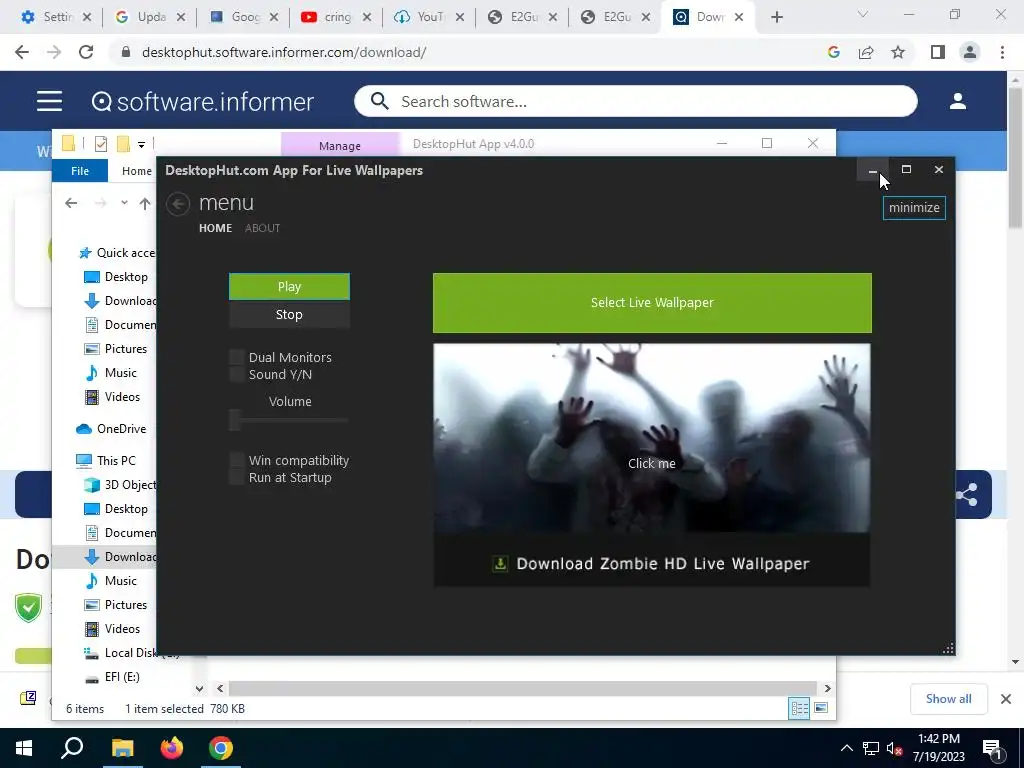Switch to the YouTube cringe tab
1024x768 pixels.
point(336,17)
